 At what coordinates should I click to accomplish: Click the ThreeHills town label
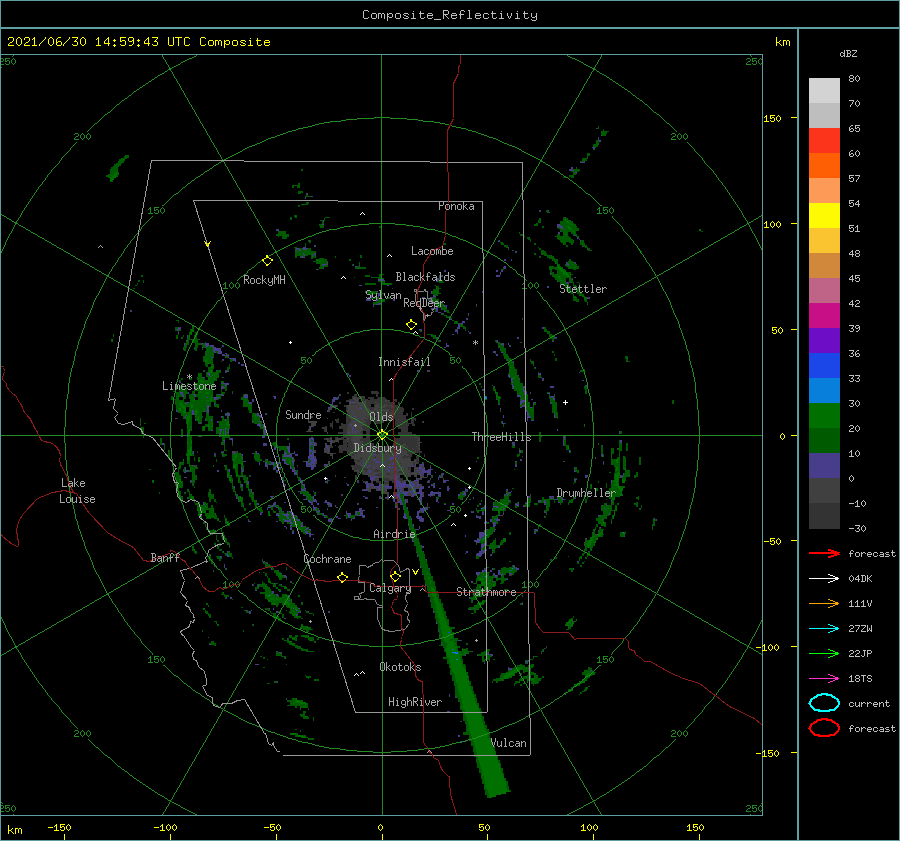click(x=502, y=437)
